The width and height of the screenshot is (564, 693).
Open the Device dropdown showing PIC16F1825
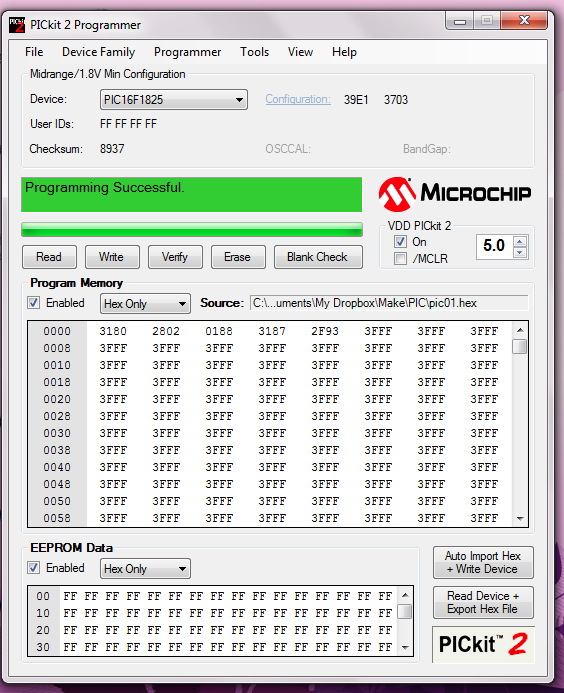pyautogui.click(x=174, y=100)
